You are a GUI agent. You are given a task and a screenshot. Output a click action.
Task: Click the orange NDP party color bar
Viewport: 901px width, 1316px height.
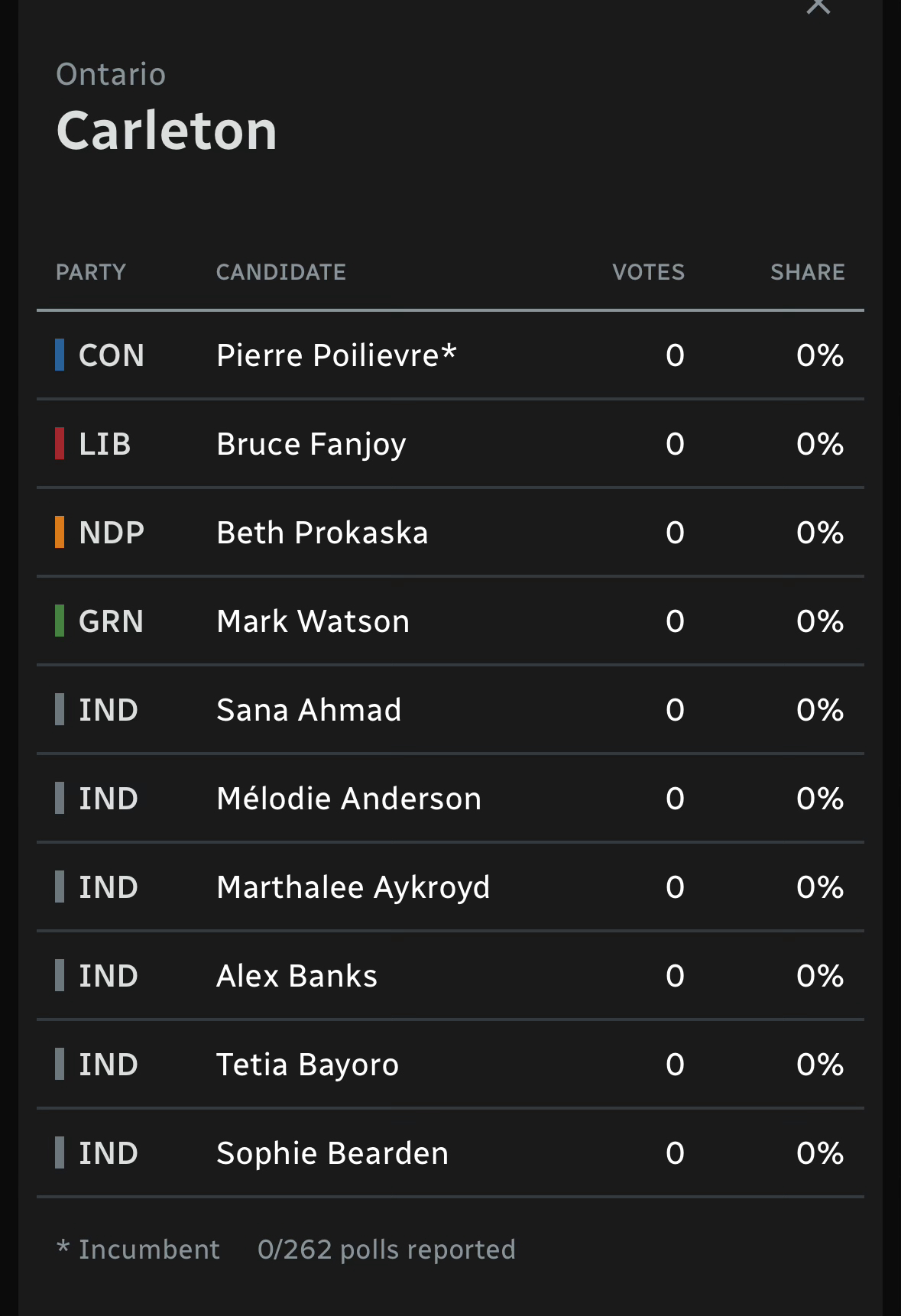[x=60, y=533]
